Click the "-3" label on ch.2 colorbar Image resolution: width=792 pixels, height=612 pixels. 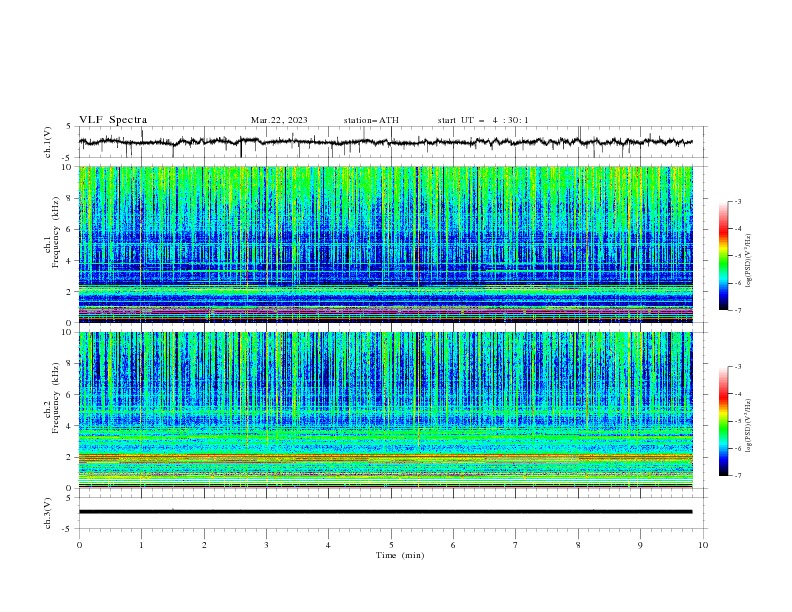point(737,367)
